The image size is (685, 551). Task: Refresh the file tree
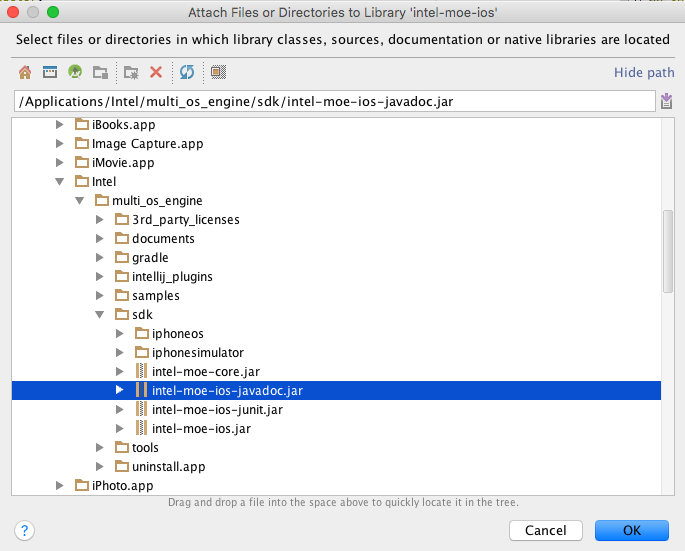point(187,72)
